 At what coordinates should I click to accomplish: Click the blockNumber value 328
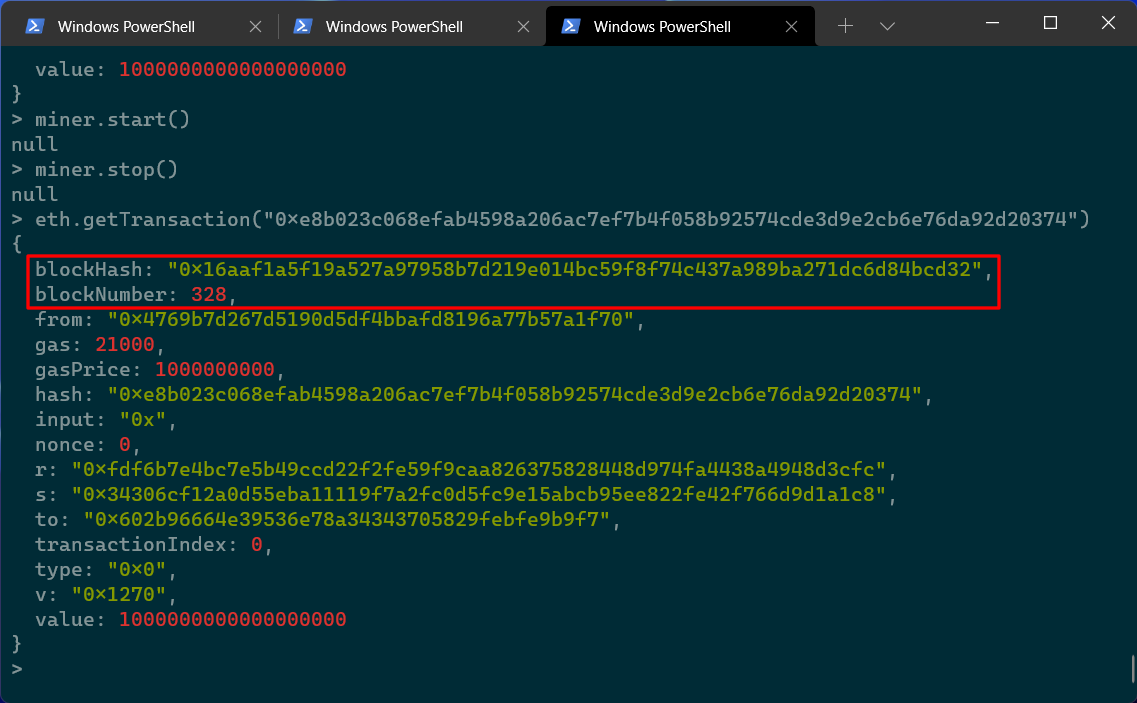tap(208, 294)
